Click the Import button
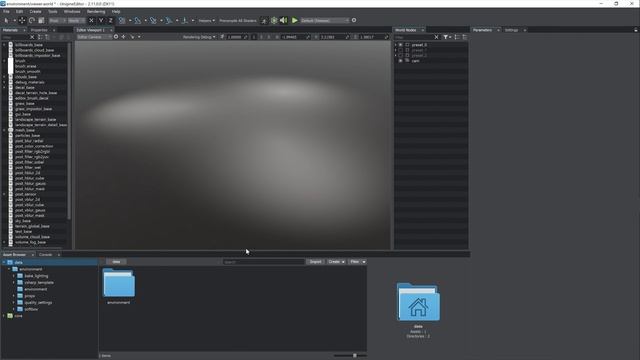This screenshot has width=640, height=360. tap(316, 262)
